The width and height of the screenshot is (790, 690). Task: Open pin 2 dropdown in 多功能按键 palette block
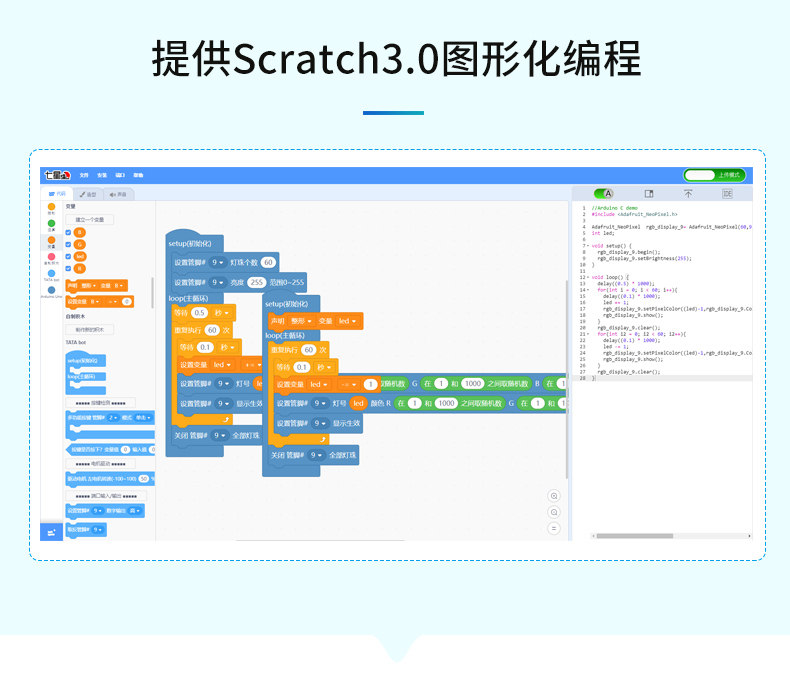click(x=113, y=418)
